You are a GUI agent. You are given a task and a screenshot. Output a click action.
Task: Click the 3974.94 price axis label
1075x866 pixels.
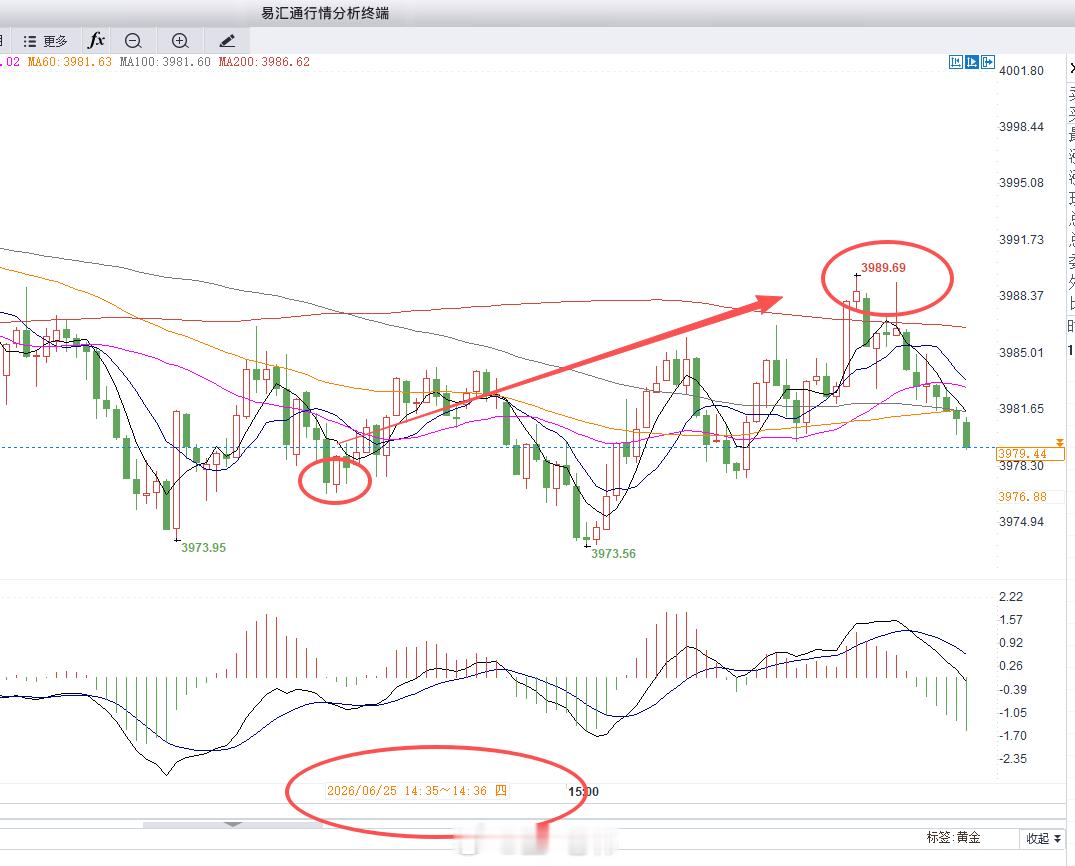coord(1022,522)
